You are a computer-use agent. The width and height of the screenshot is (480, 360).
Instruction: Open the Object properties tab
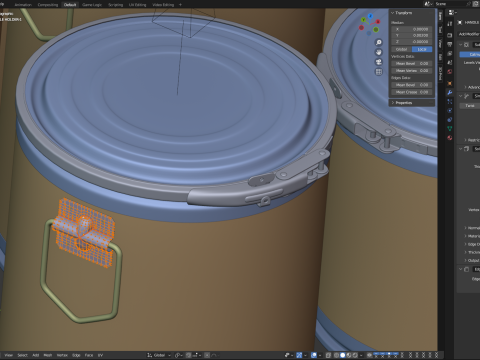pos(450,83)
